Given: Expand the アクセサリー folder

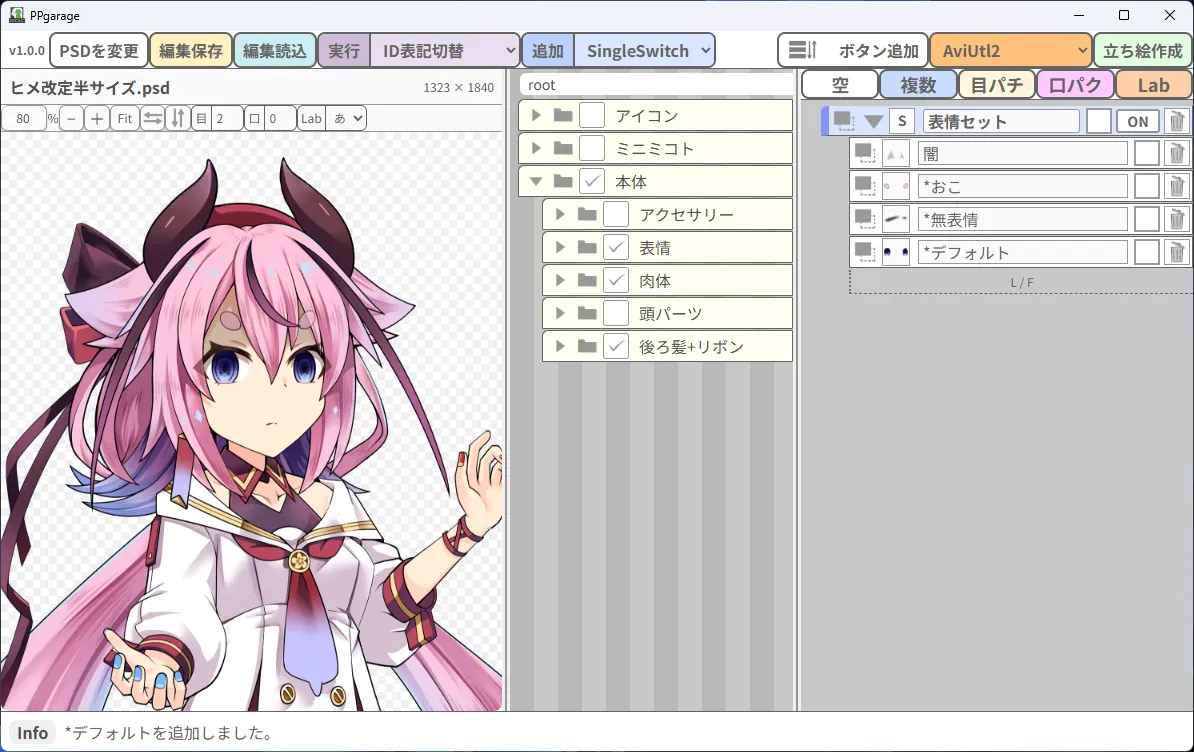Looking at the screenshot, I should click(560, 215).
